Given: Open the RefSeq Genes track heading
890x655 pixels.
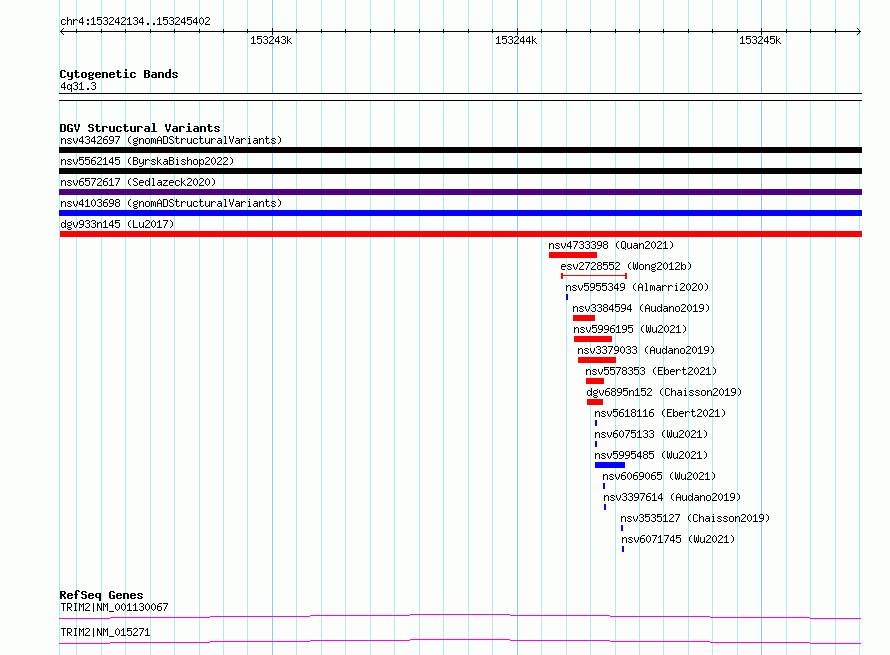Looking at the screenshot, I should 101,595.
